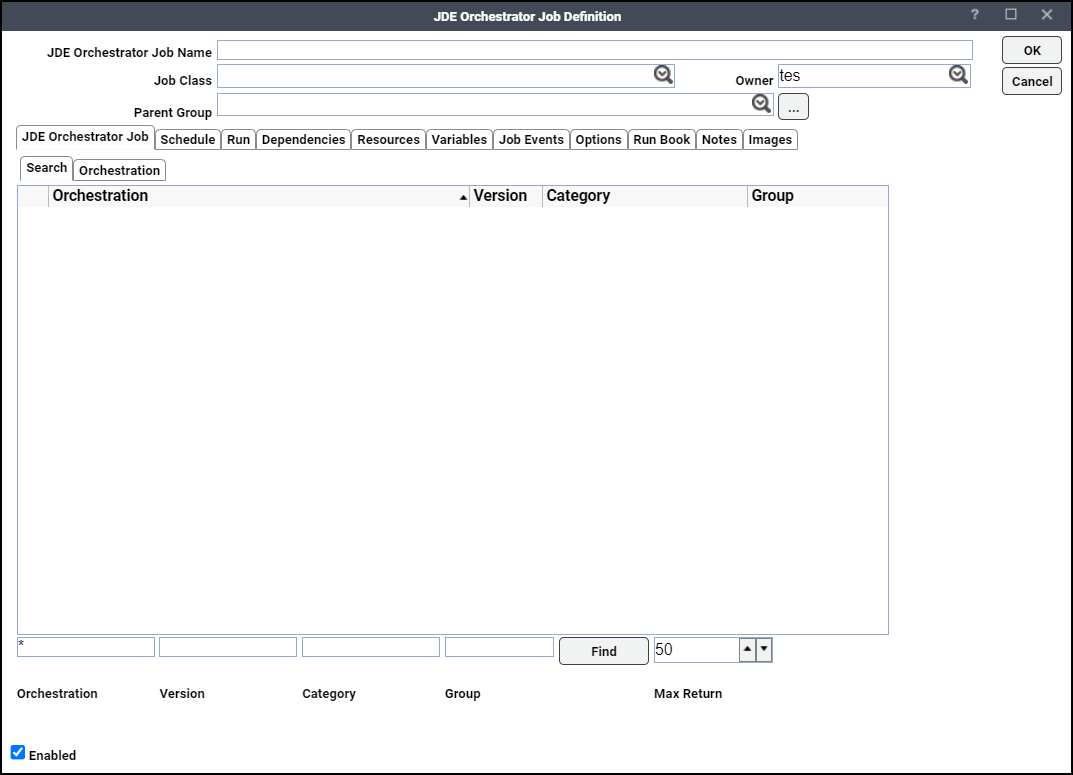Switch to the Options tab
The image size is (1073, 775).
point(598,140)
